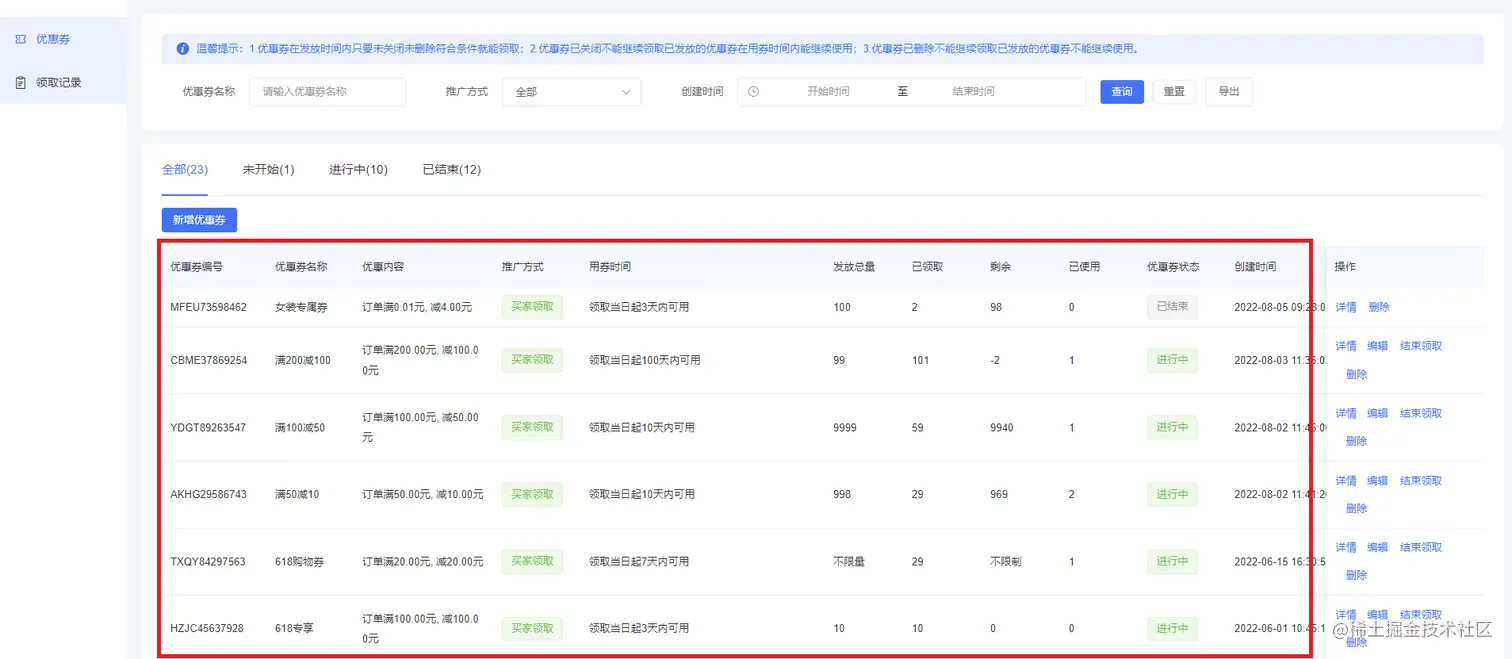Click the 优惠券名称 column header
1512x659 pixels.
[301, 267]
